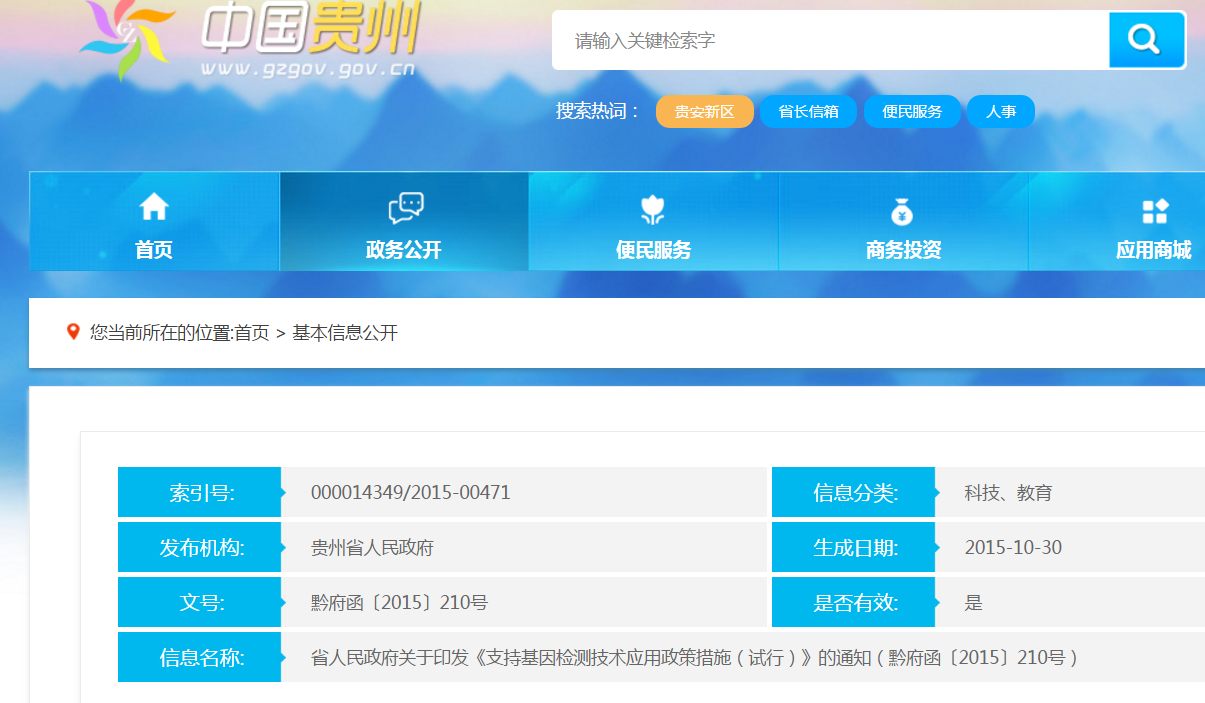Image resolution: width=1205 pixels, height=703 pixels.
Task: Select the 贵安新区 hot search tag
Action: pyautogui.click(x=704, y=112)
